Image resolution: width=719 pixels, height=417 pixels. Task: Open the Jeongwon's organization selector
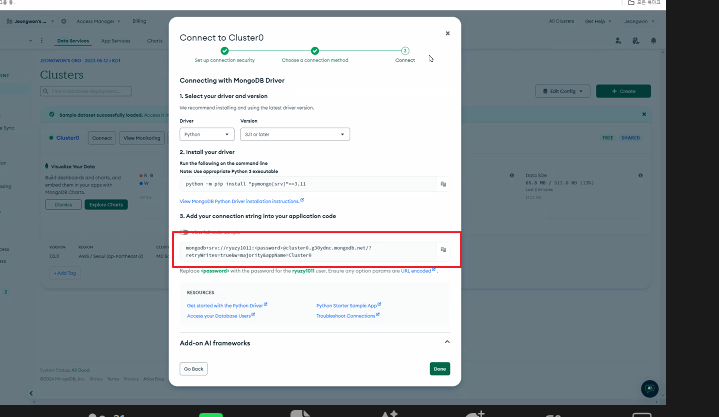tap(30, 21)
